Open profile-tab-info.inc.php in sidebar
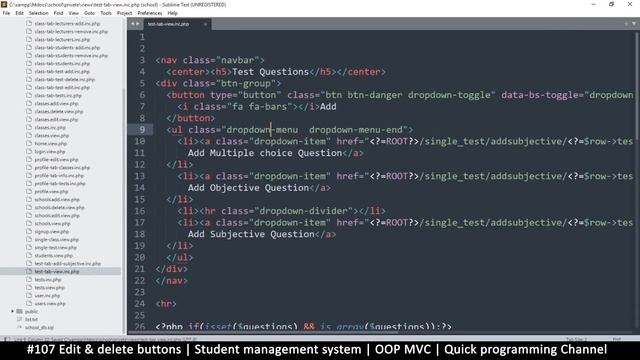The width and height of the screenshot is (640, 360). click(59, 176)
